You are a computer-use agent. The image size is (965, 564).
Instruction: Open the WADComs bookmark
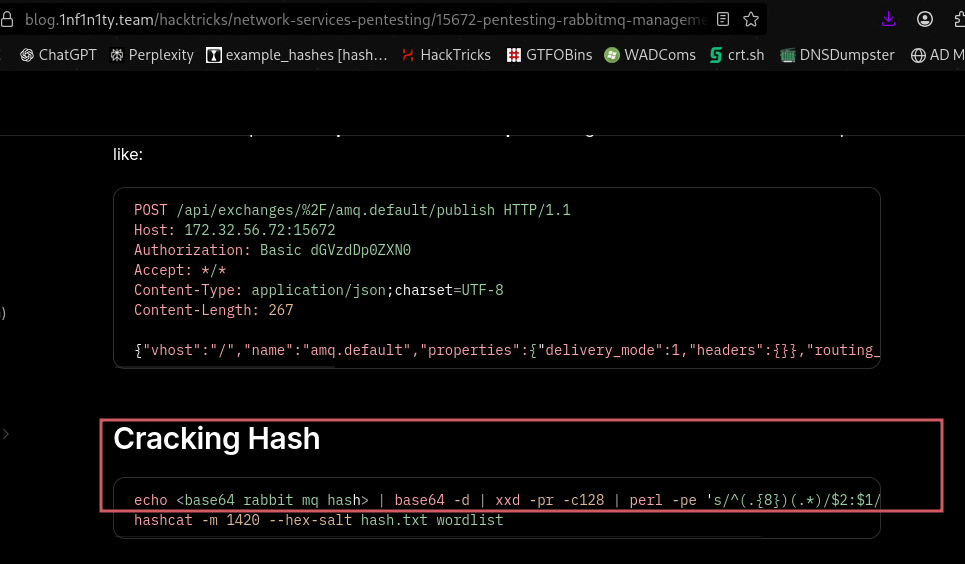click(650, 55)
